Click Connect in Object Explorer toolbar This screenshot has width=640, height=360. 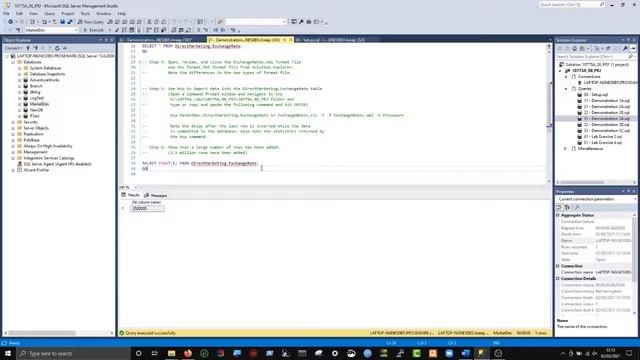[x=13, y=48]
